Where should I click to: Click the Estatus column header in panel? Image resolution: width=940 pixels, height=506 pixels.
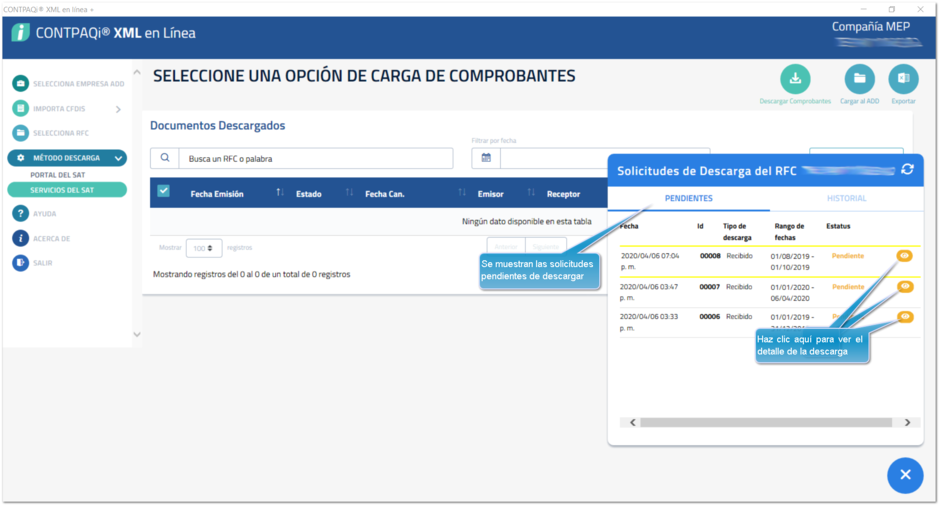838,226
